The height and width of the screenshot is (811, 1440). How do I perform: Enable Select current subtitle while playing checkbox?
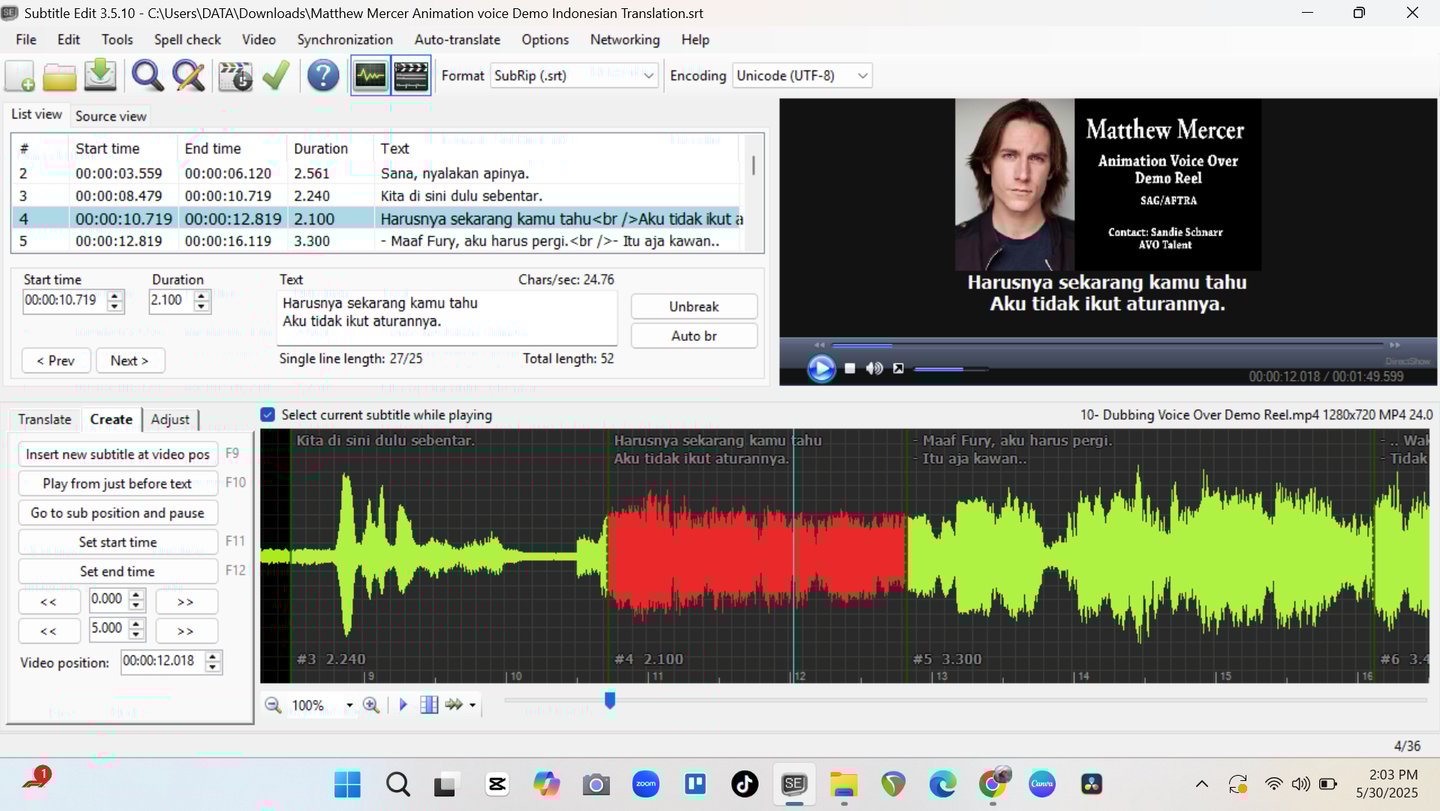268,415
